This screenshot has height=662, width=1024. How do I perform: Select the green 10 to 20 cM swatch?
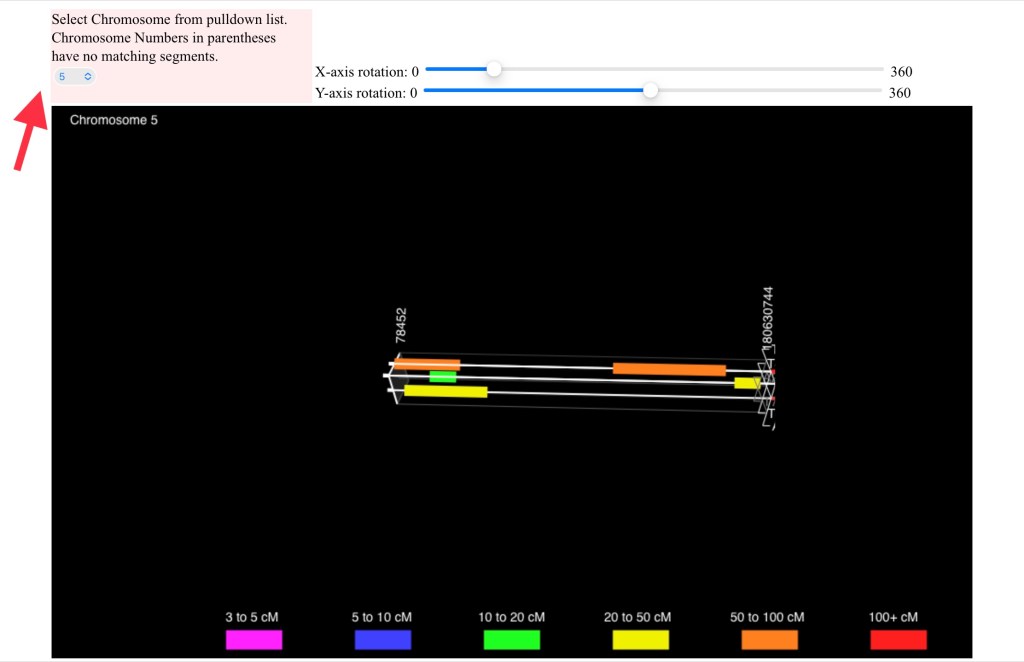[511, 640]
